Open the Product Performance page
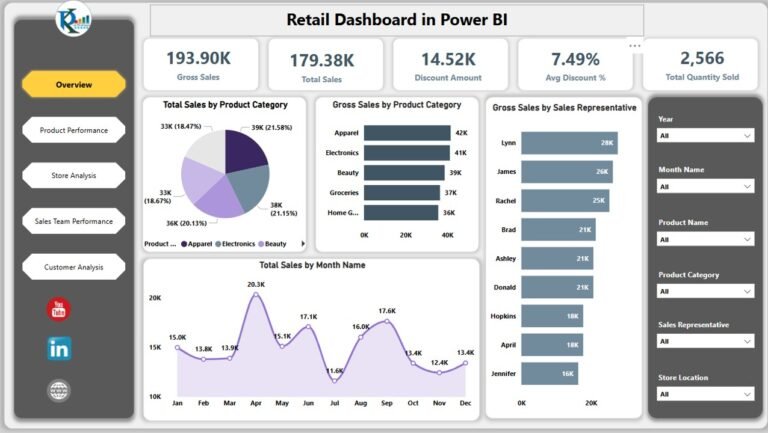This screenshot has height=433, width=768. 74,130
